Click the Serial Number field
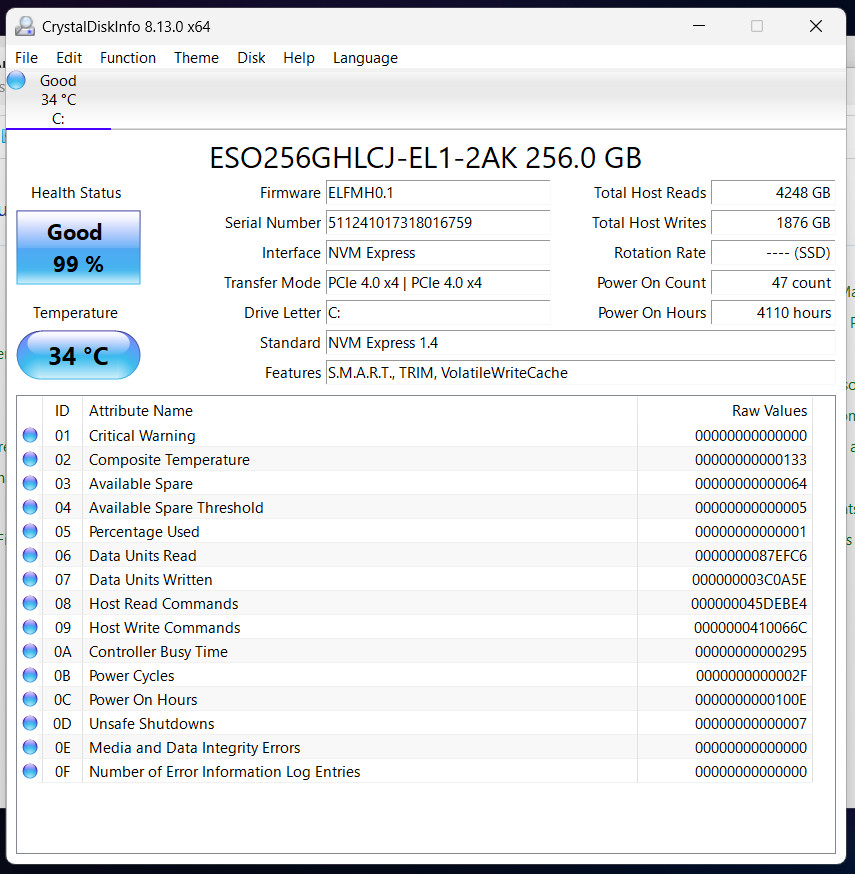Screen dimensions: 855x874 pyautogui.click(x=438, y=223)
